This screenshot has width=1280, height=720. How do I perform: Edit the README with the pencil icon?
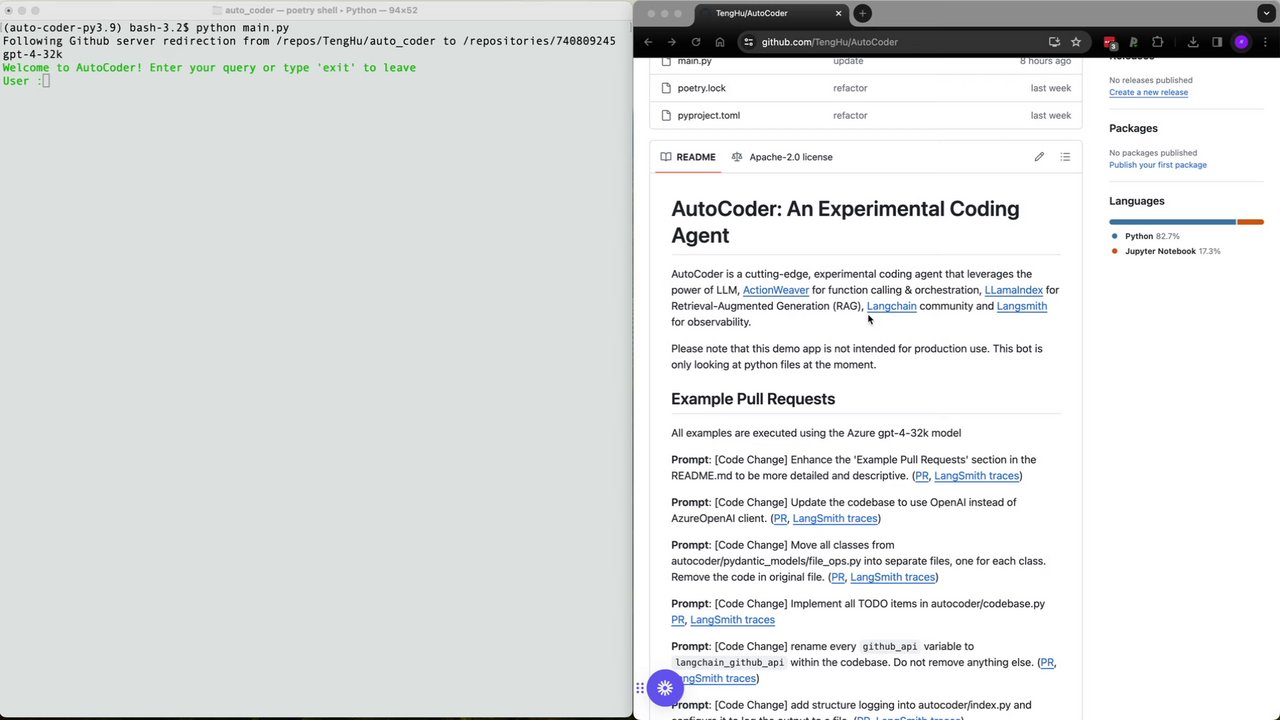click(x=1039, y=157)
